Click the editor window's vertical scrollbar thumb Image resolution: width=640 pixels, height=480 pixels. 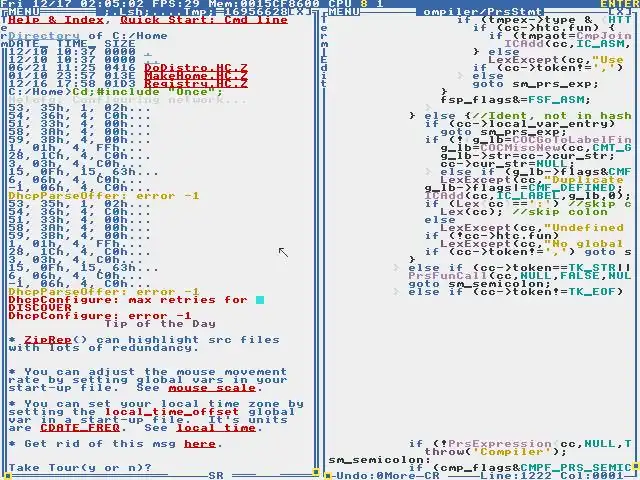pos(636,464)
